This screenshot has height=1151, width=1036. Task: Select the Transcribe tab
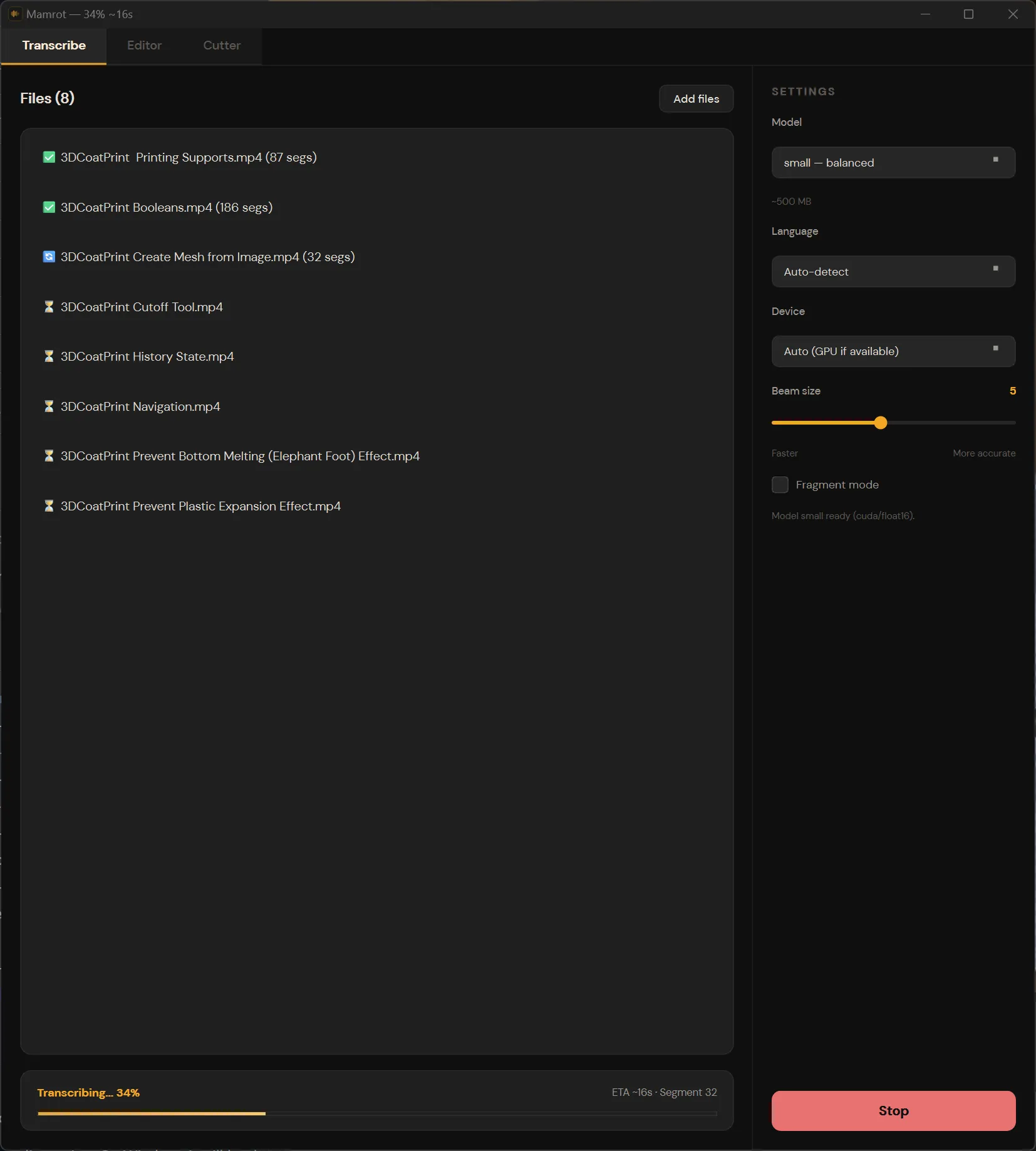coord(54,45)
